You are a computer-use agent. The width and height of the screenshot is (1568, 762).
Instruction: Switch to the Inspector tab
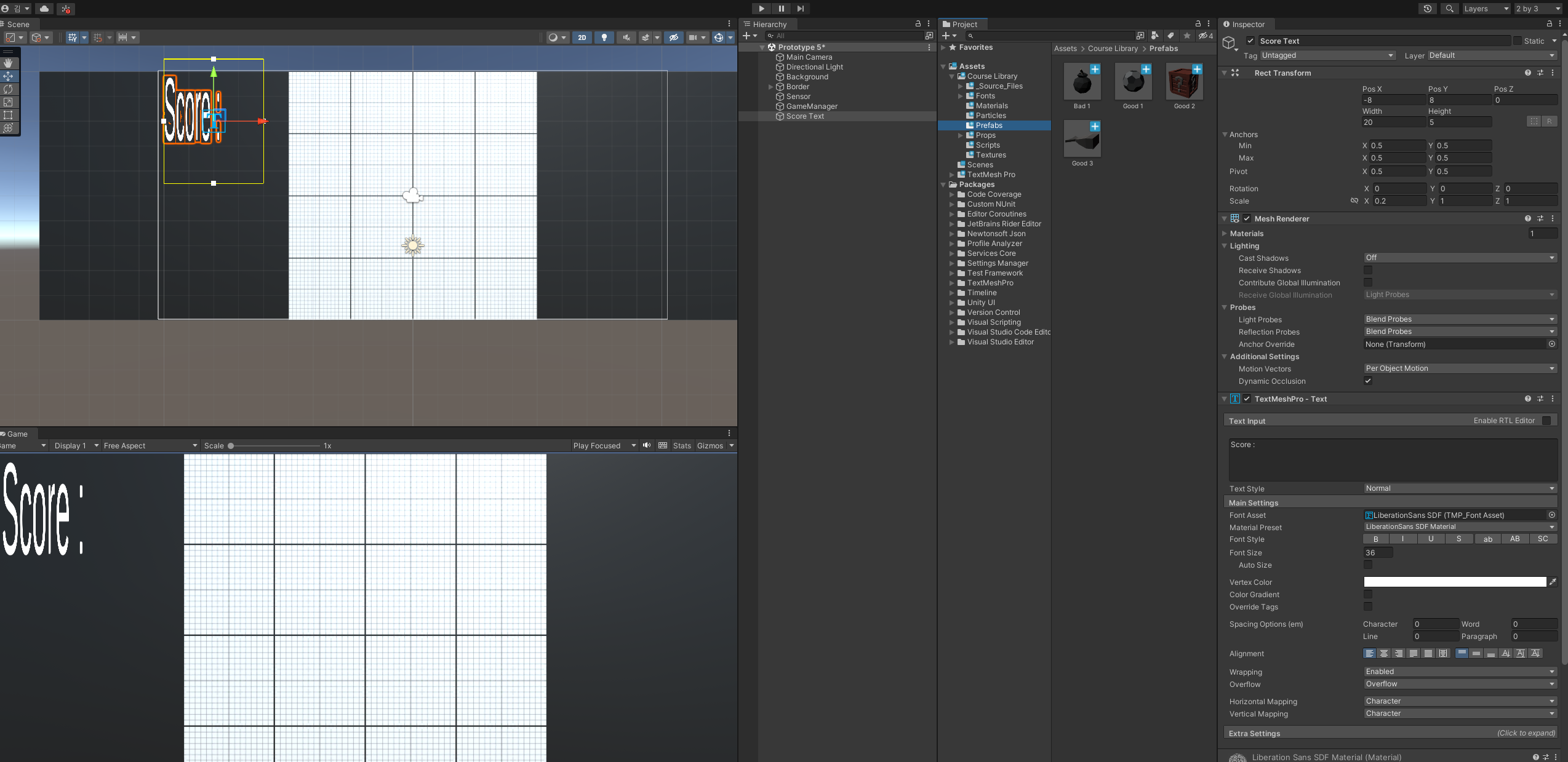1244,24
